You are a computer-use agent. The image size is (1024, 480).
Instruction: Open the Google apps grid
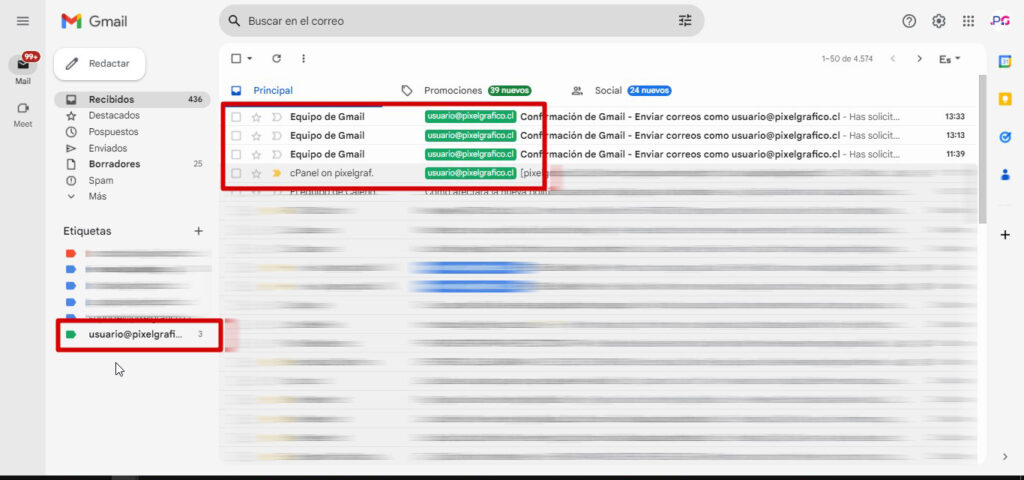click(968, 21)
